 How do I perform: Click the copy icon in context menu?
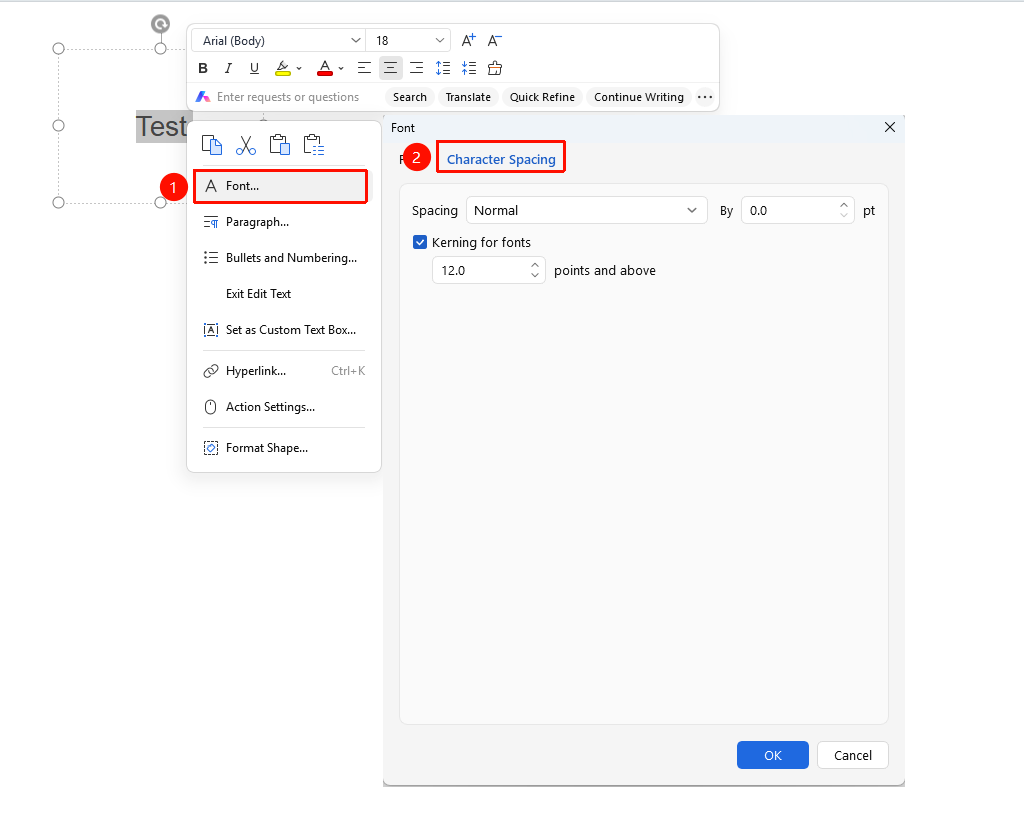pos(212,145)
